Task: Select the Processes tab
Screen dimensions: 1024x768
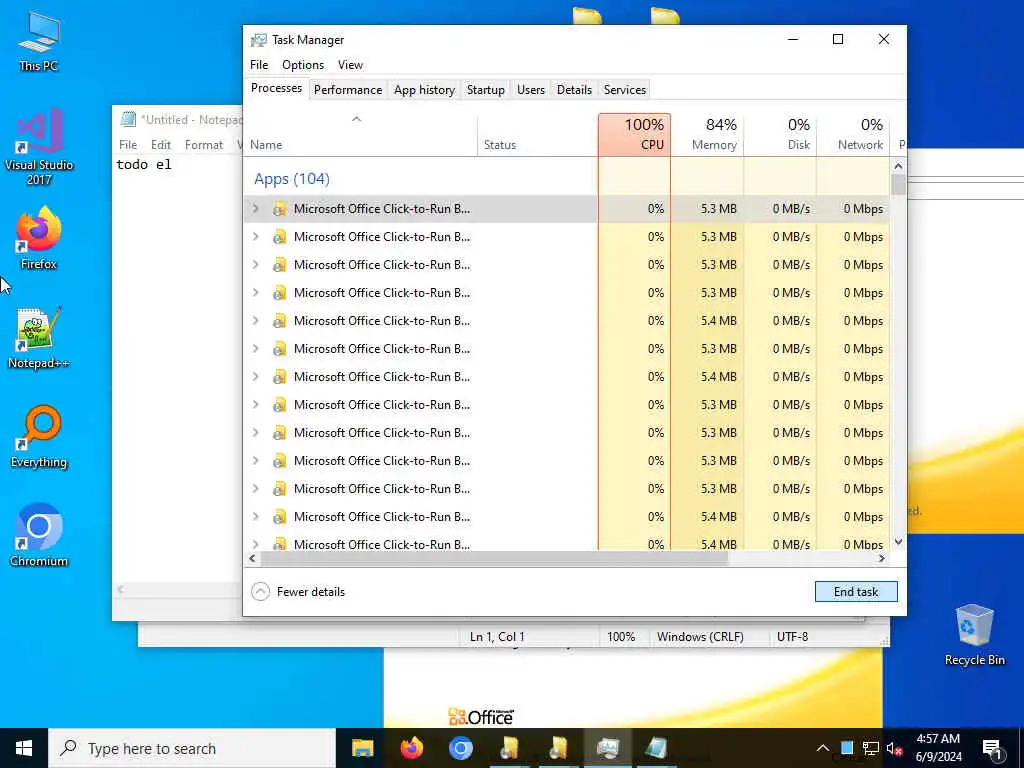Action: (x=276, y=88)
